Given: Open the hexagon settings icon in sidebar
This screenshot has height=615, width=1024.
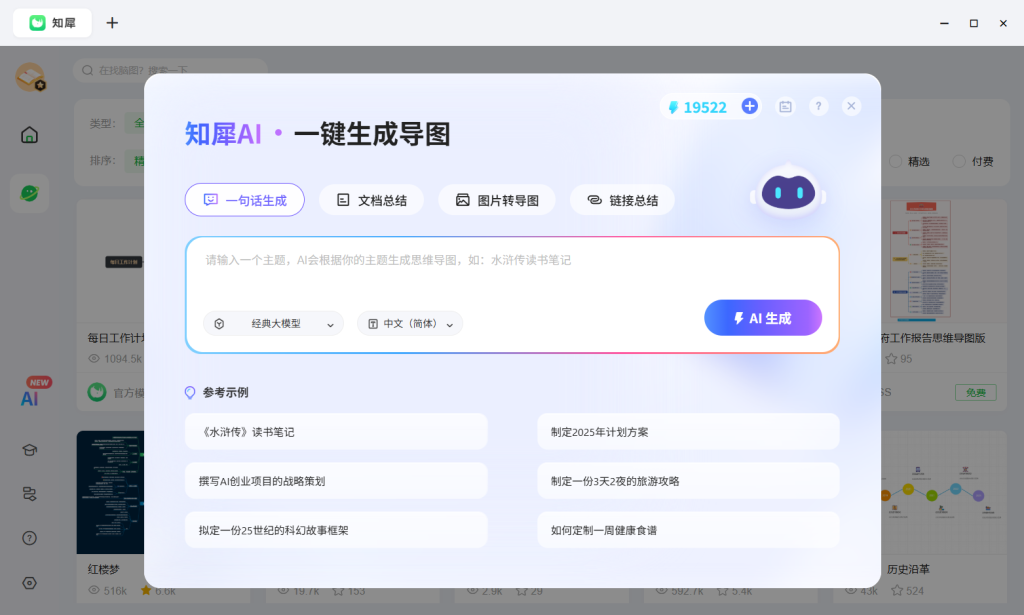Looking at the screenshot, I should (29, 583).
